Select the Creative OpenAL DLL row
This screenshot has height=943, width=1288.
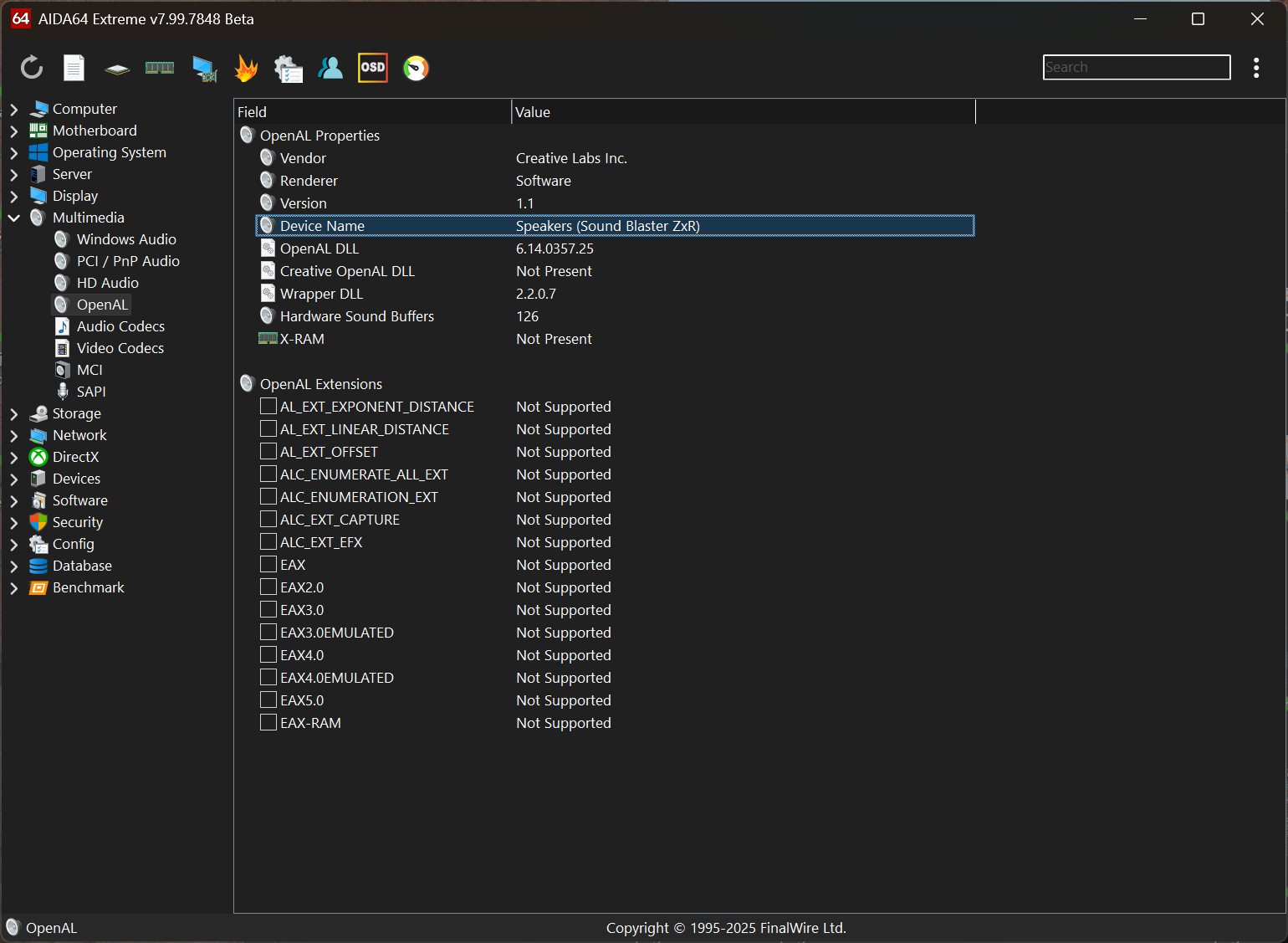coord(615,271)
